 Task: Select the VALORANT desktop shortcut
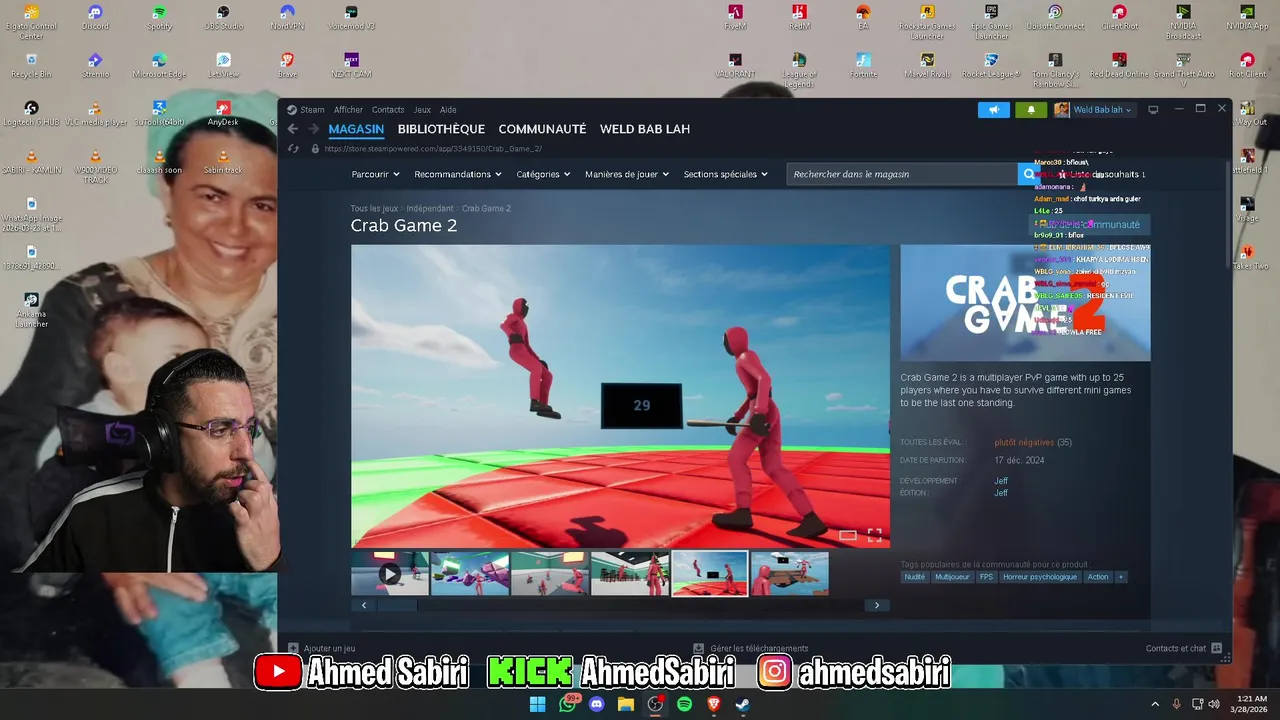click(x=735, y=66)
